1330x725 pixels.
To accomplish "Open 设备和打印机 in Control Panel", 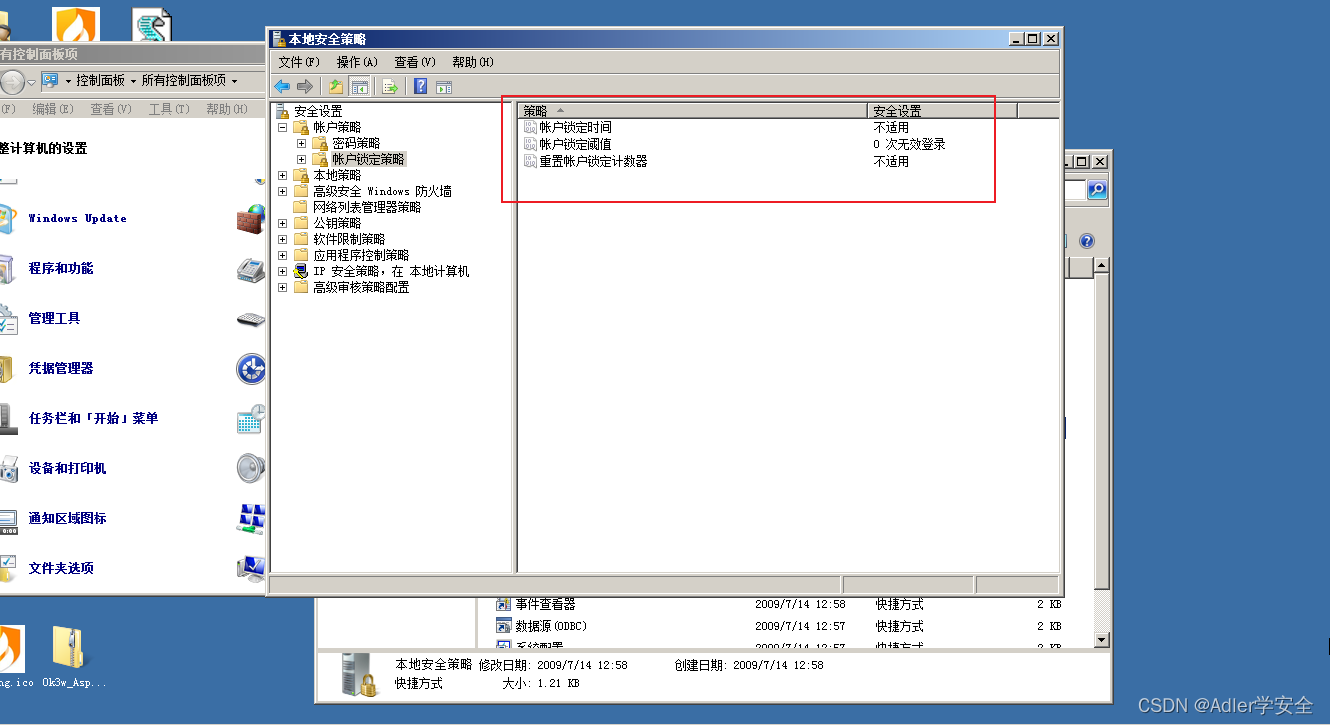I will point(67,468).
